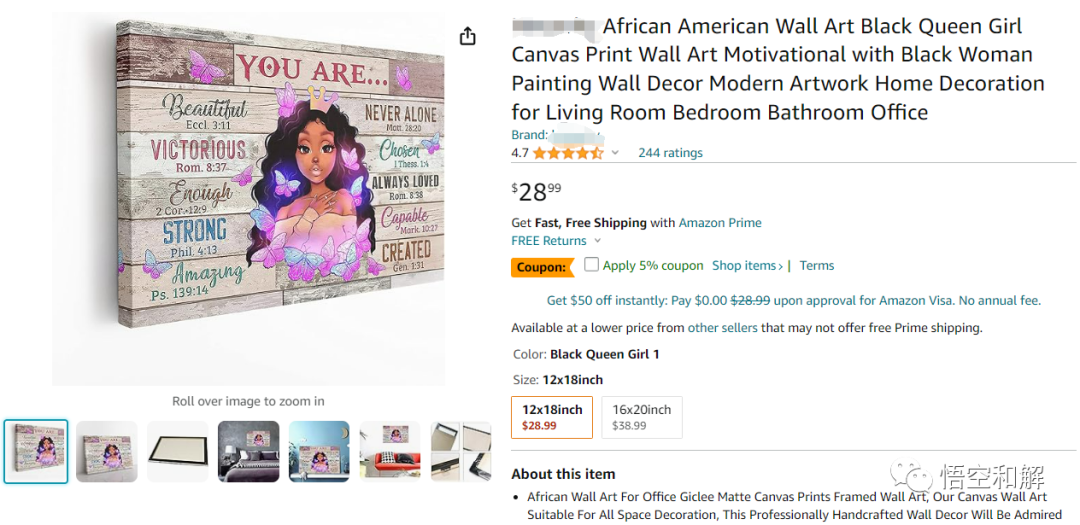
Task: Open the 244 ratings link
Action: (x=670, y=153)
